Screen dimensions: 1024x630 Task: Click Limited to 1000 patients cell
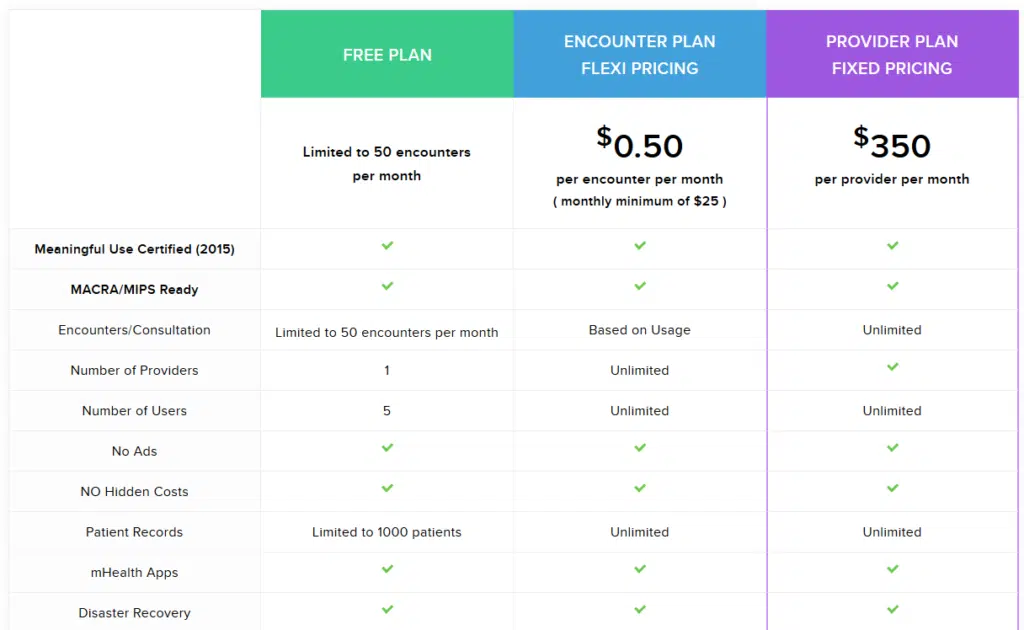(x=387, y=532)
